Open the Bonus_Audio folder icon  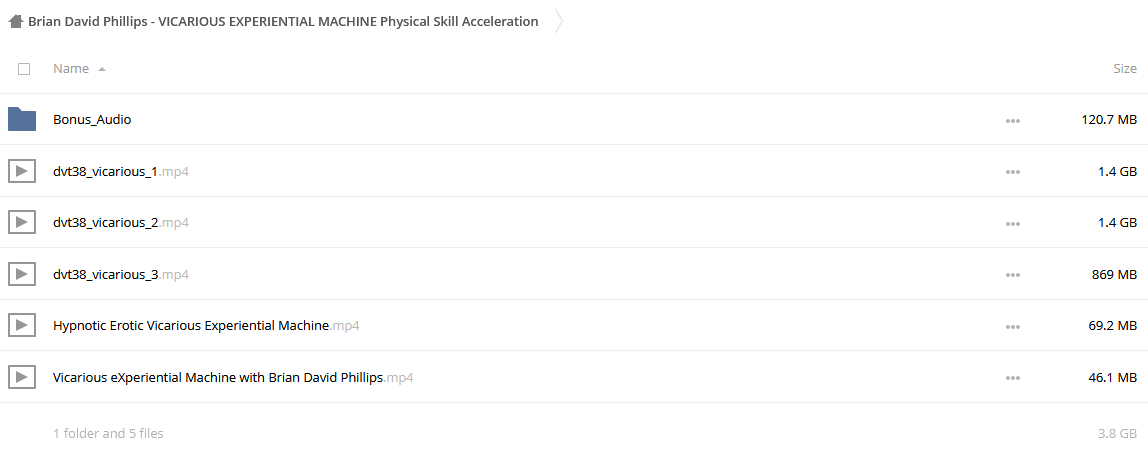pos(22,119)
